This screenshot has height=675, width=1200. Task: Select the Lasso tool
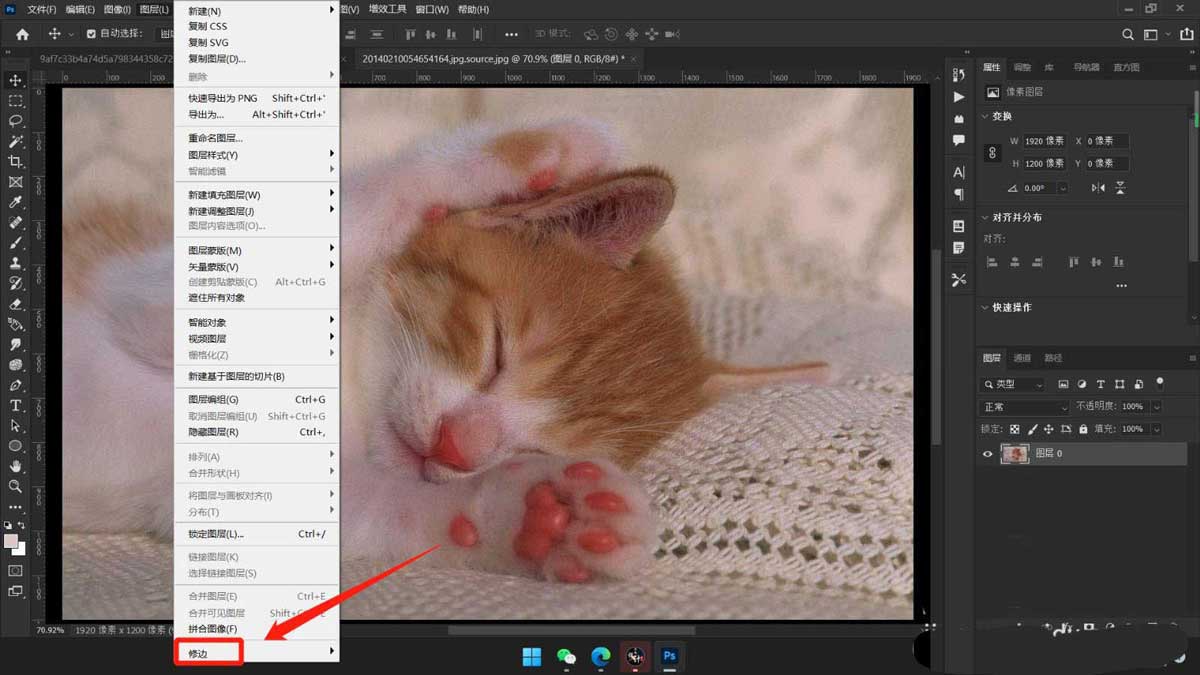point(16,121)
